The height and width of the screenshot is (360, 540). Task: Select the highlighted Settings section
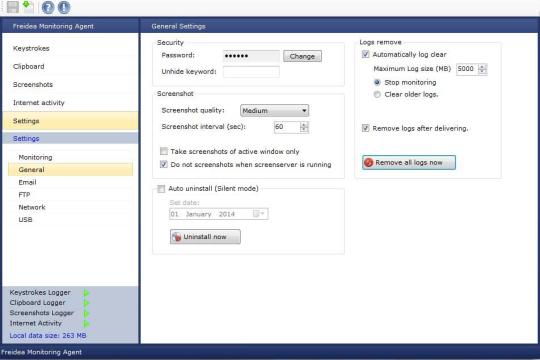click(x=70, y=121)
